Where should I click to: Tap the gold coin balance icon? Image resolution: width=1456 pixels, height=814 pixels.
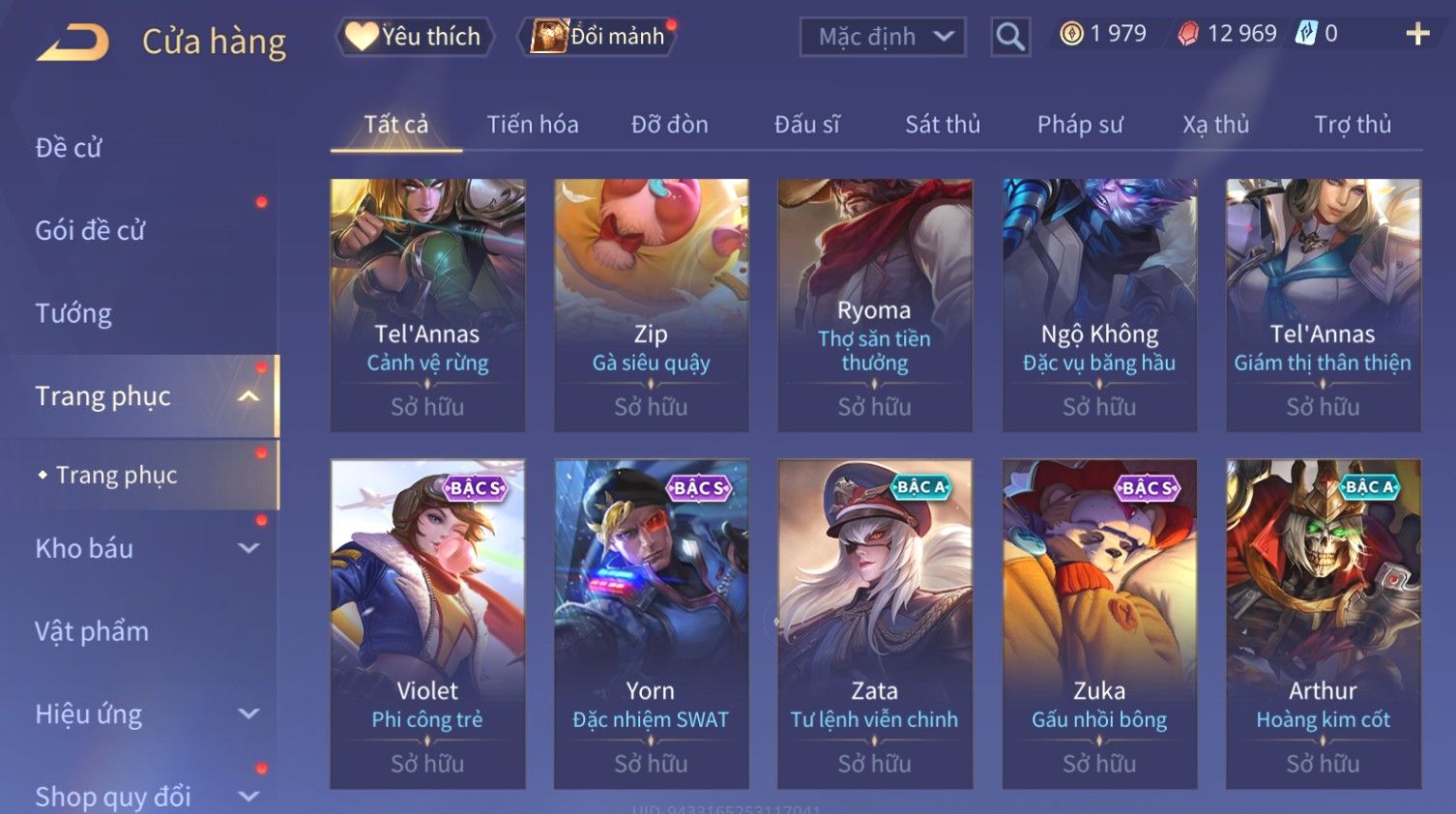point(1071,34)
